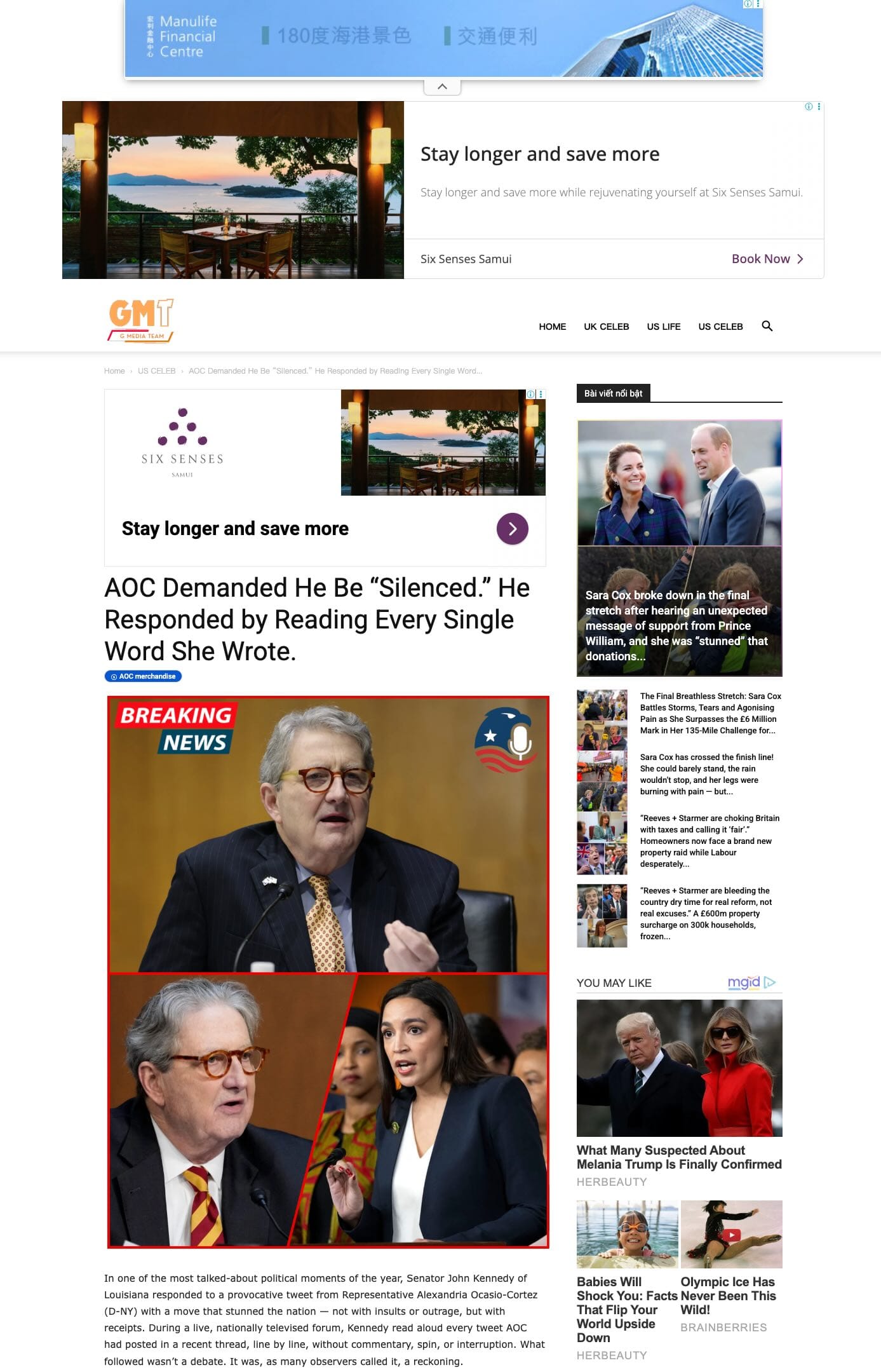The width and height of the screenshot is (881, 1372).
Task: Click the AOC merchandise tag
Action: tap(143, 676)
